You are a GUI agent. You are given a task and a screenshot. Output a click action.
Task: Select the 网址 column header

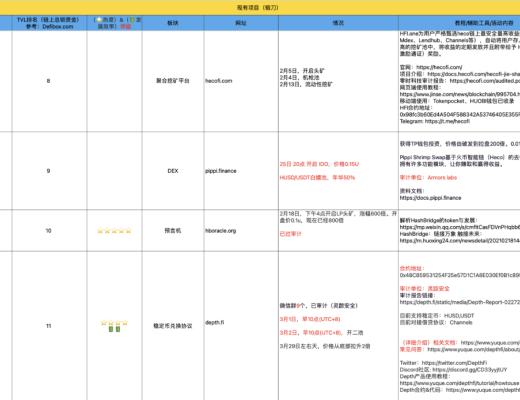click(241, 23)
